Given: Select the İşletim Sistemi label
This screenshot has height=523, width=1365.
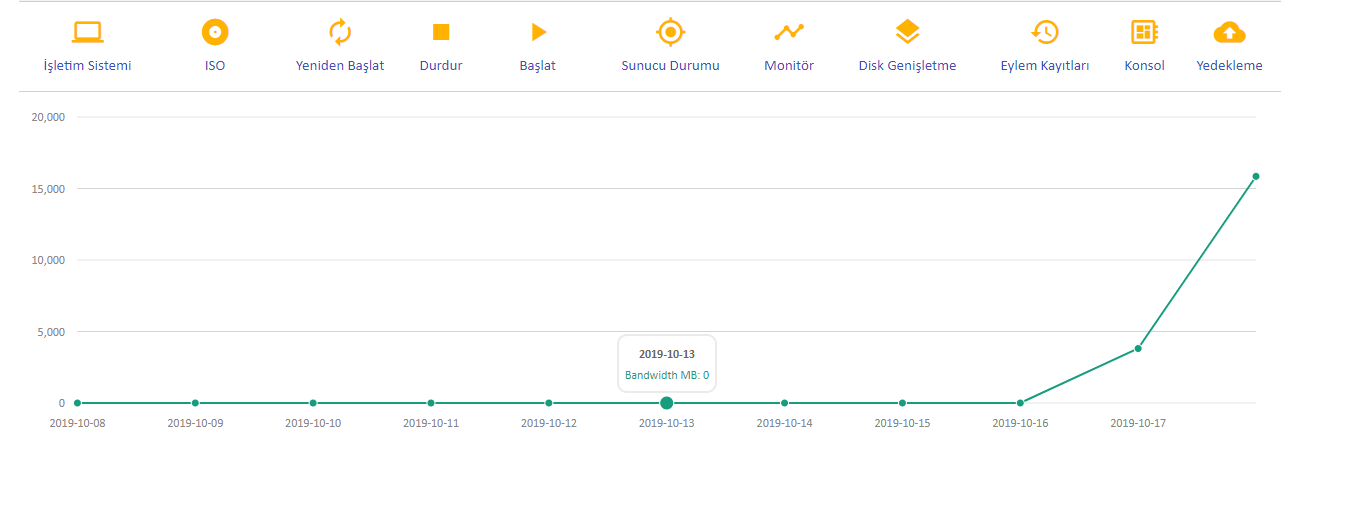Looking at the screenshot, I should coord(88,66).
